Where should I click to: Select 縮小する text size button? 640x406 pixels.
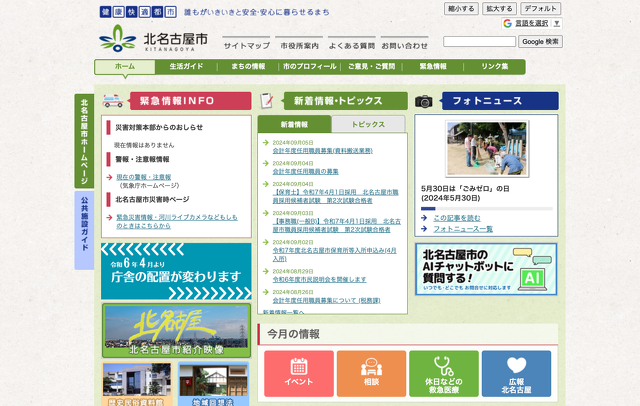(x=461, y=8)
